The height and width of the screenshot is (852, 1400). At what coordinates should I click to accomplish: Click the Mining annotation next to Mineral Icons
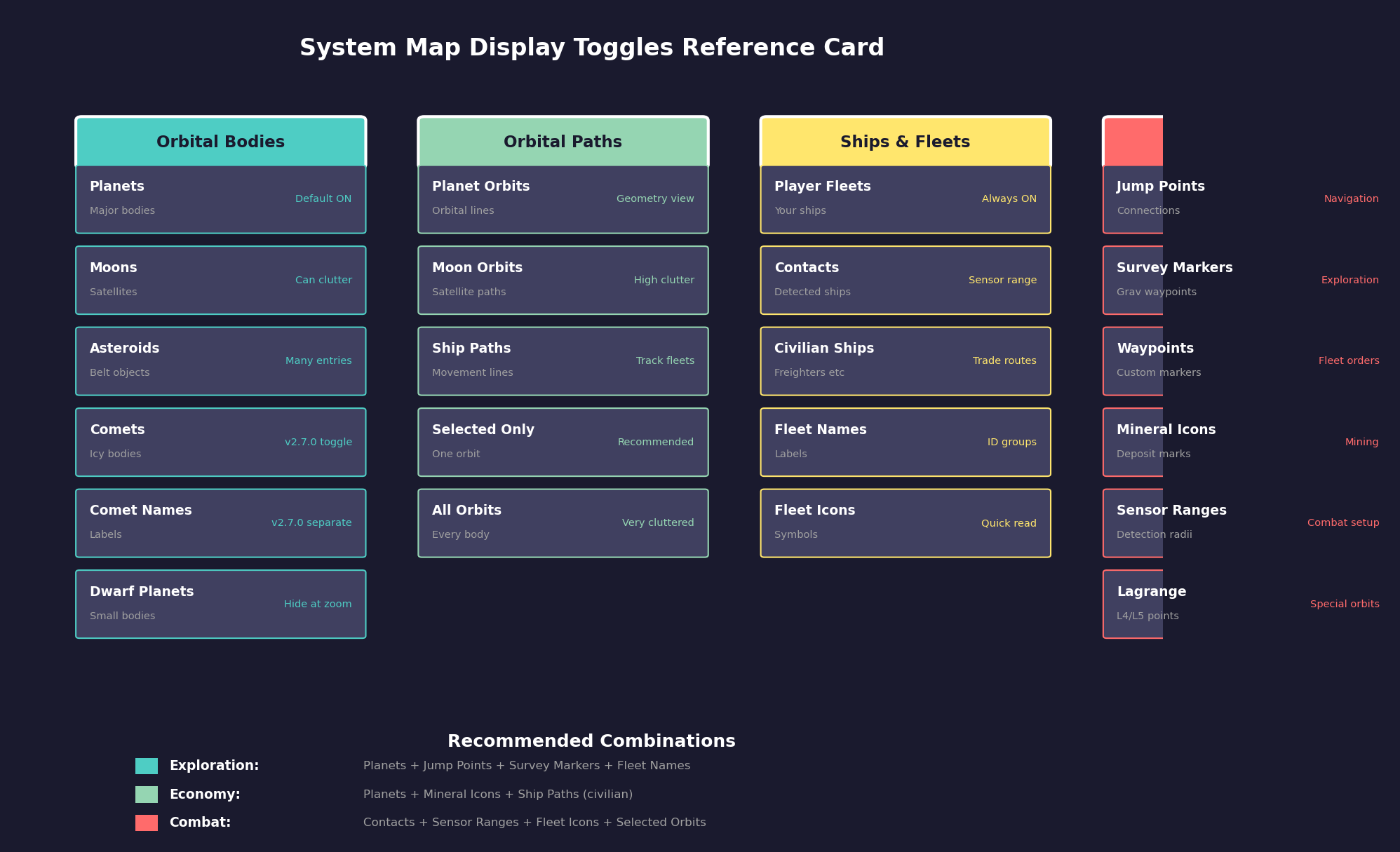[x=1361, y=442]
